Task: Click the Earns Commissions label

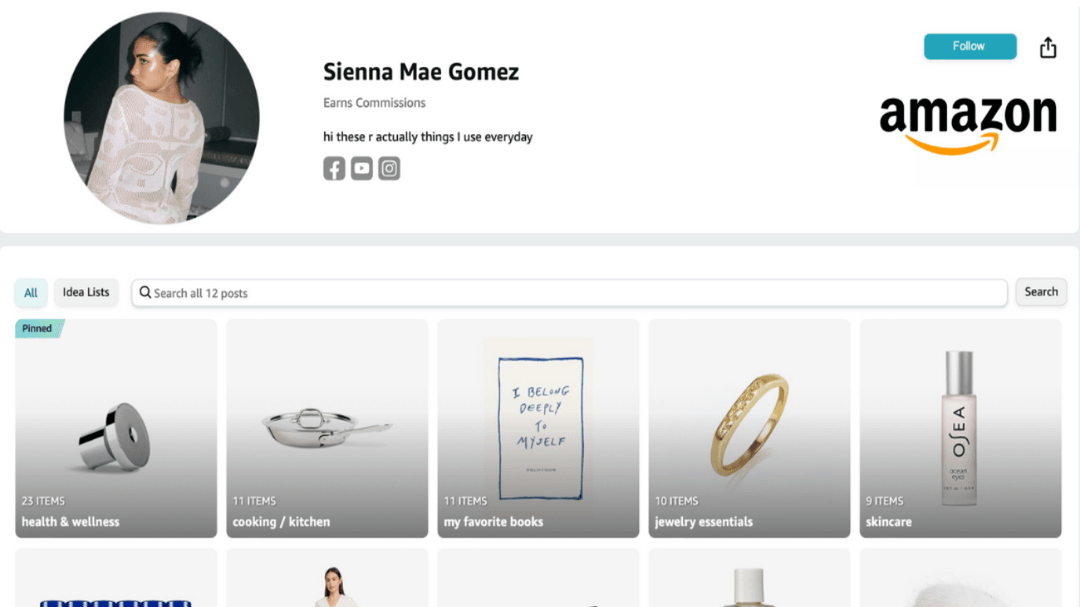Action: coord(374,103)
